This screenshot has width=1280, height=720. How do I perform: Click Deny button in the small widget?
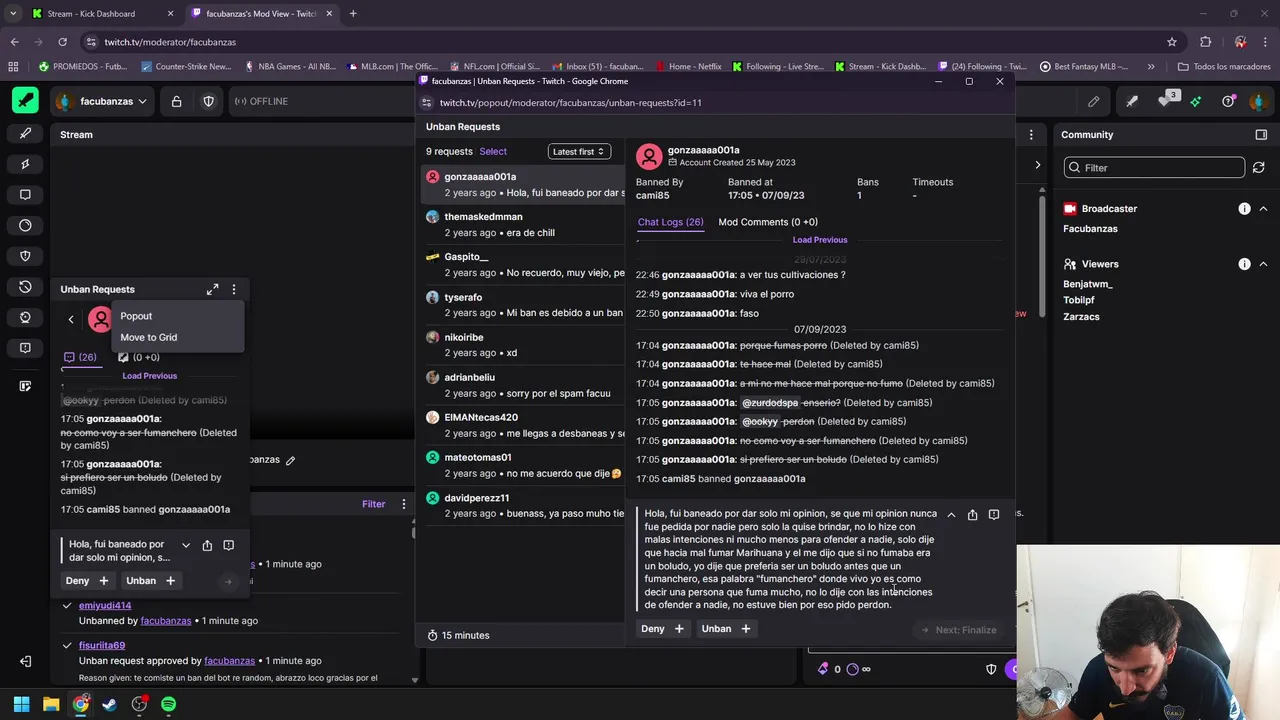pos(87,580)
